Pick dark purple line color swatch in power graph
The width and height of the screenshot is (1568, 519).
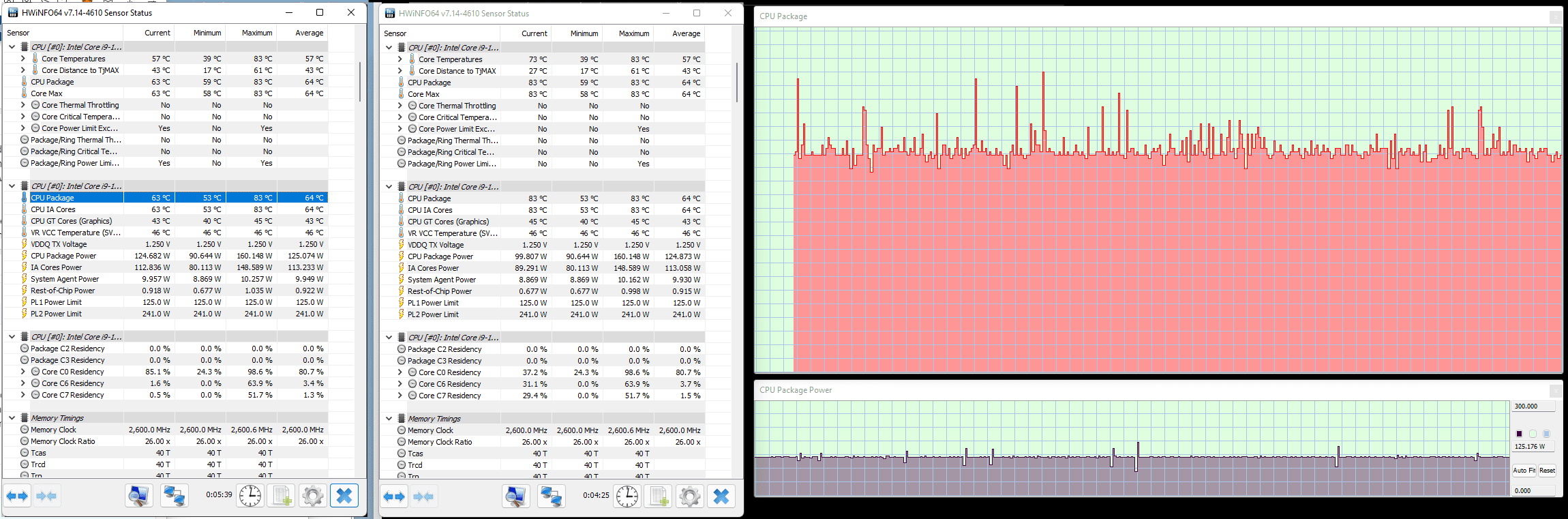coord(1519,434)
